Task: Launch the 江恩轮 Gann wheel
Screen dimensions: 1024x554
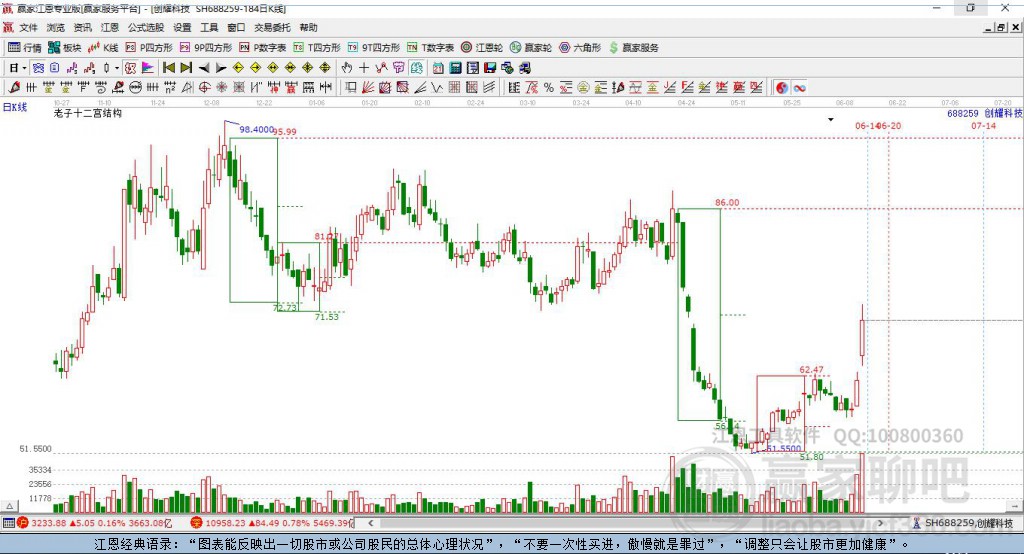Action: pyautogui.click(x=482, y=48)
